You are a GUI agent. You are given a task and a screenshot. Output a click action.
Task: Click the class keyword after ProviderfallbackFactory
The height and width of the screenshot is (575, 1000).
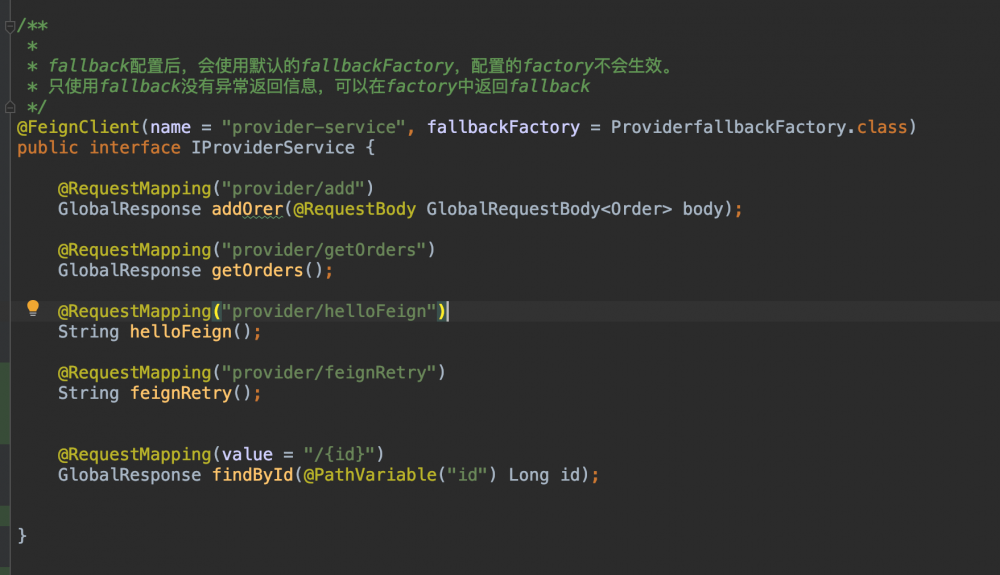point(882,127)
